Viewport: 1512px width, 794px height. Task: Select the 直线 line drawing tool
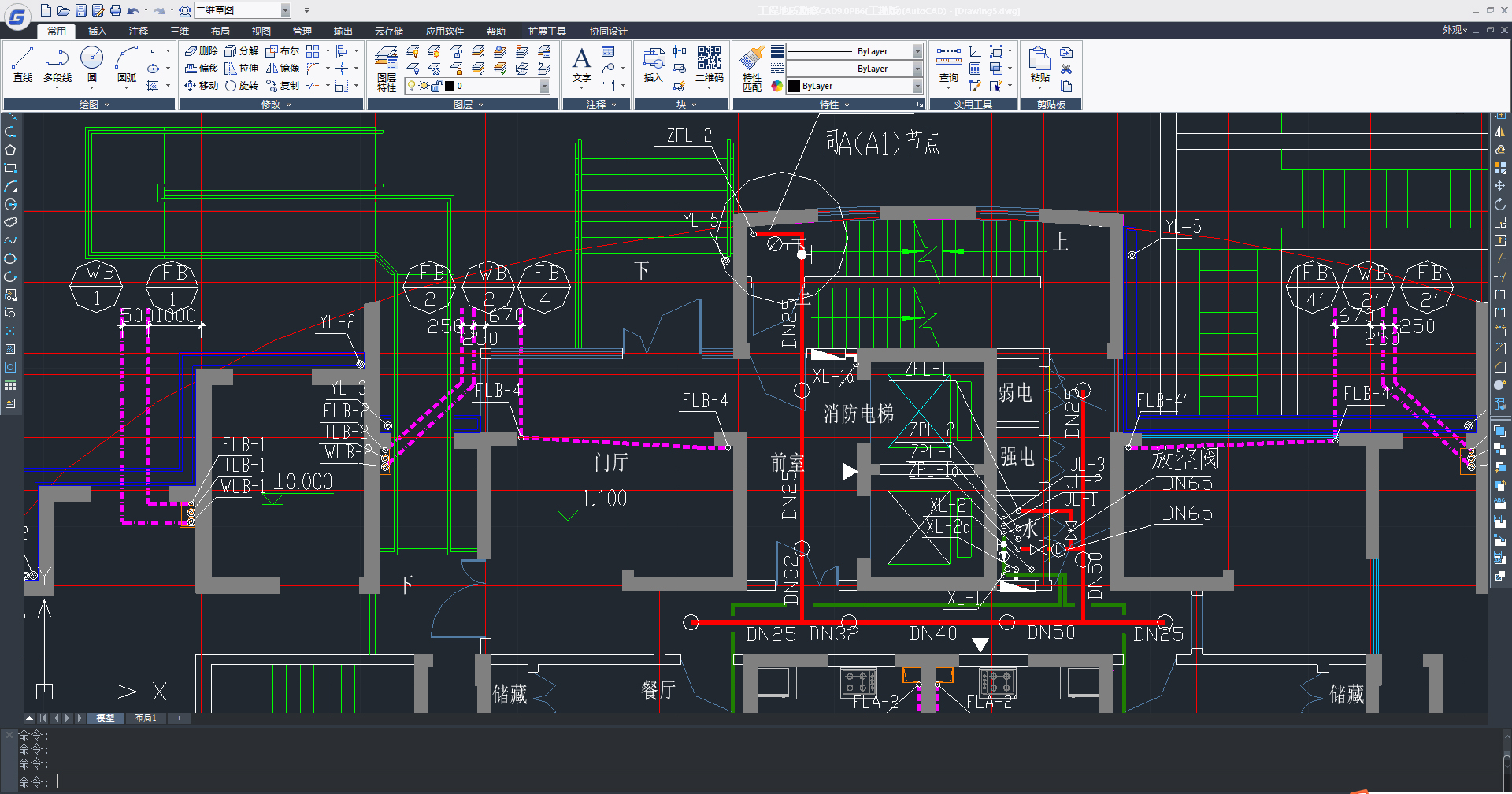[x=23, y=64]
